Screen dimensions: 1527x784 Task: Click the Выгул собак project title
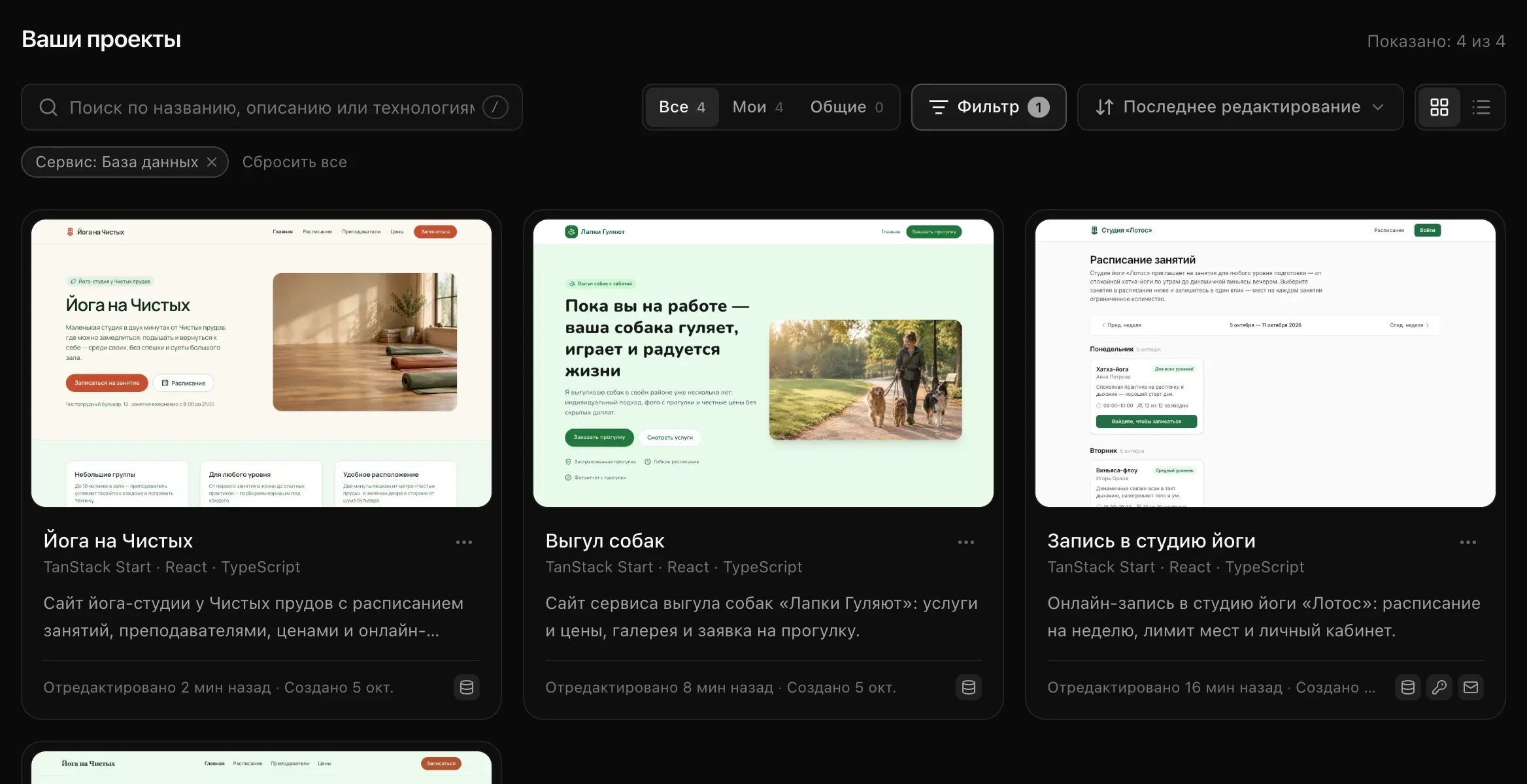[605, 541]
